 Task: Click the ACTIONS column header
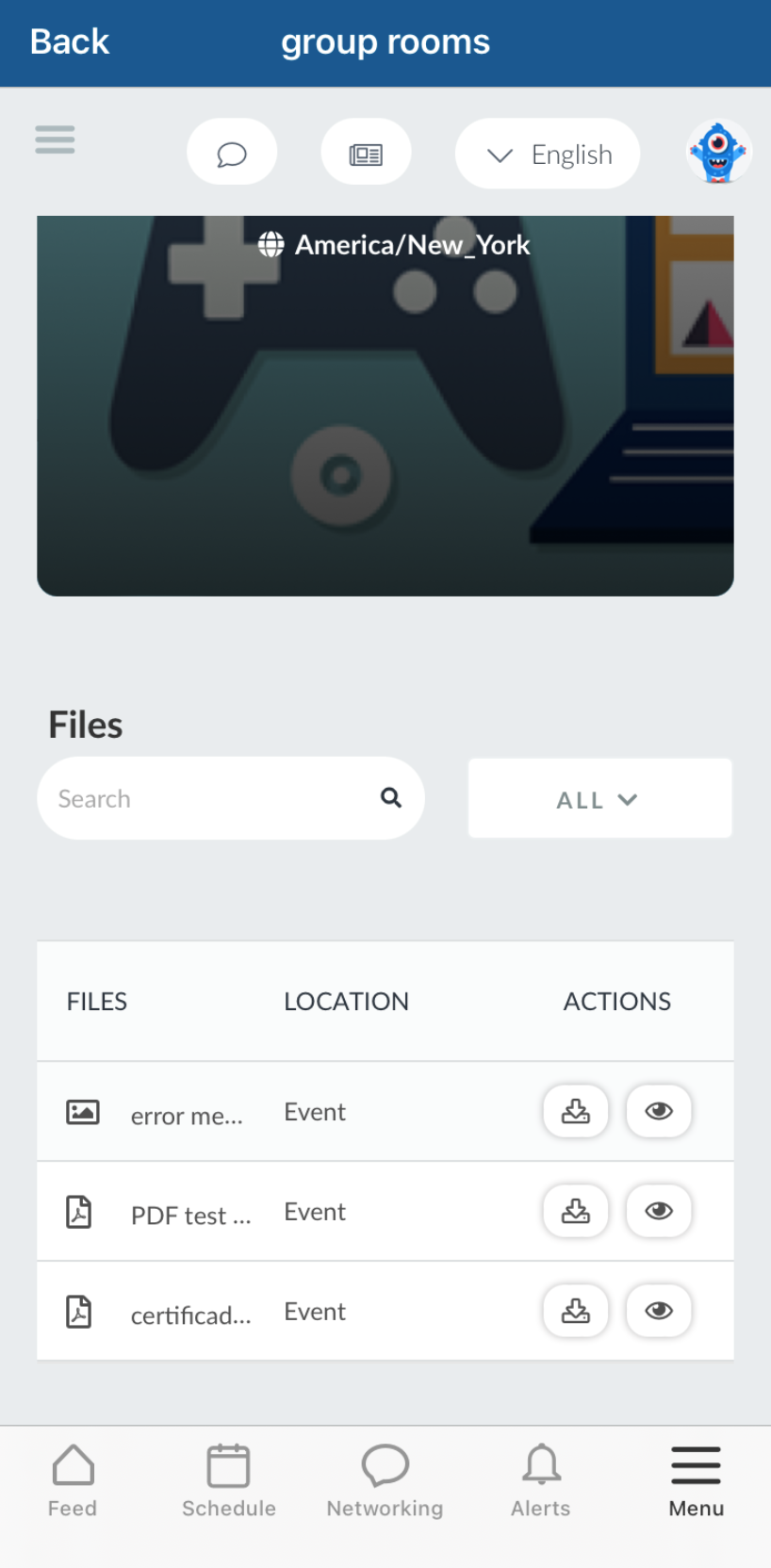617,1002
